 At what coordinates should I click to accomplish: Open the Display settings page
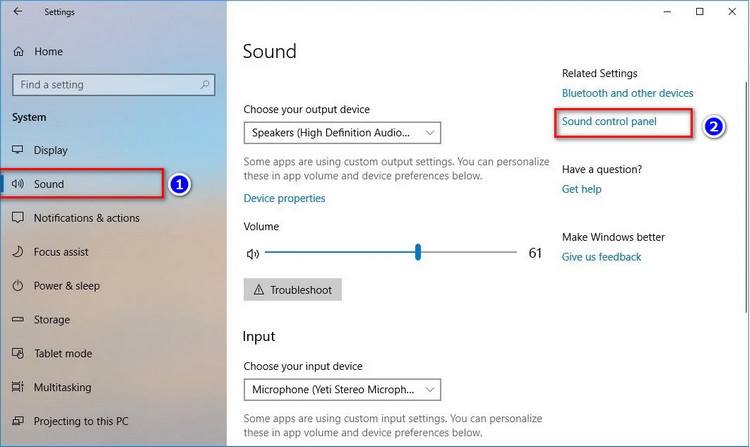click(x=50, y=150)
